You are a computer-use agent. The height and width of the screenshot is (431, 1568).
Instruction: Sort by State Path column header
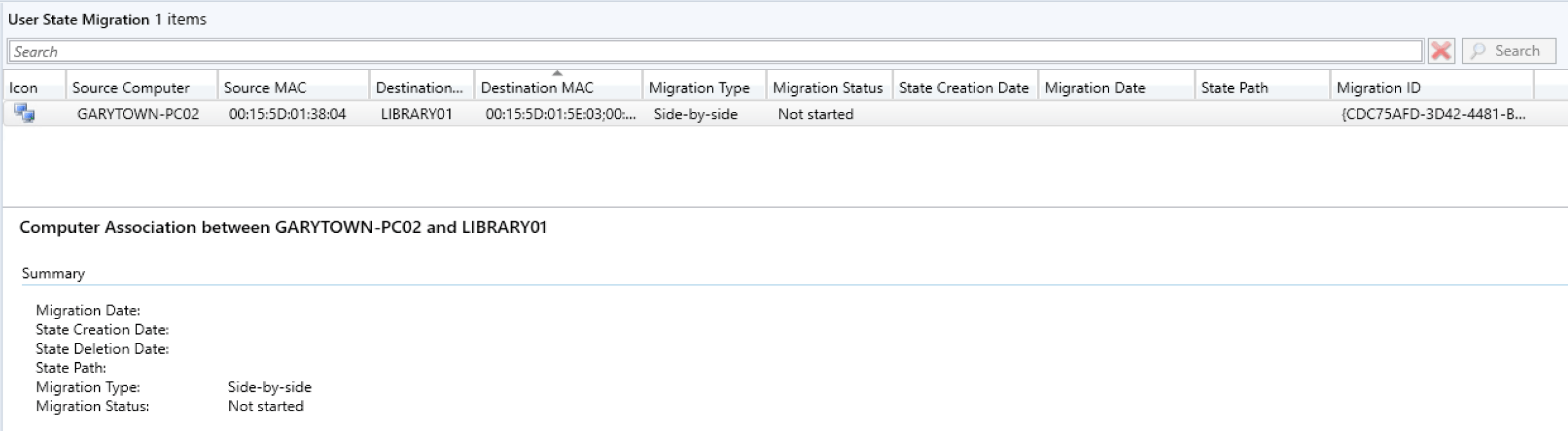(x=1234, y=87)
